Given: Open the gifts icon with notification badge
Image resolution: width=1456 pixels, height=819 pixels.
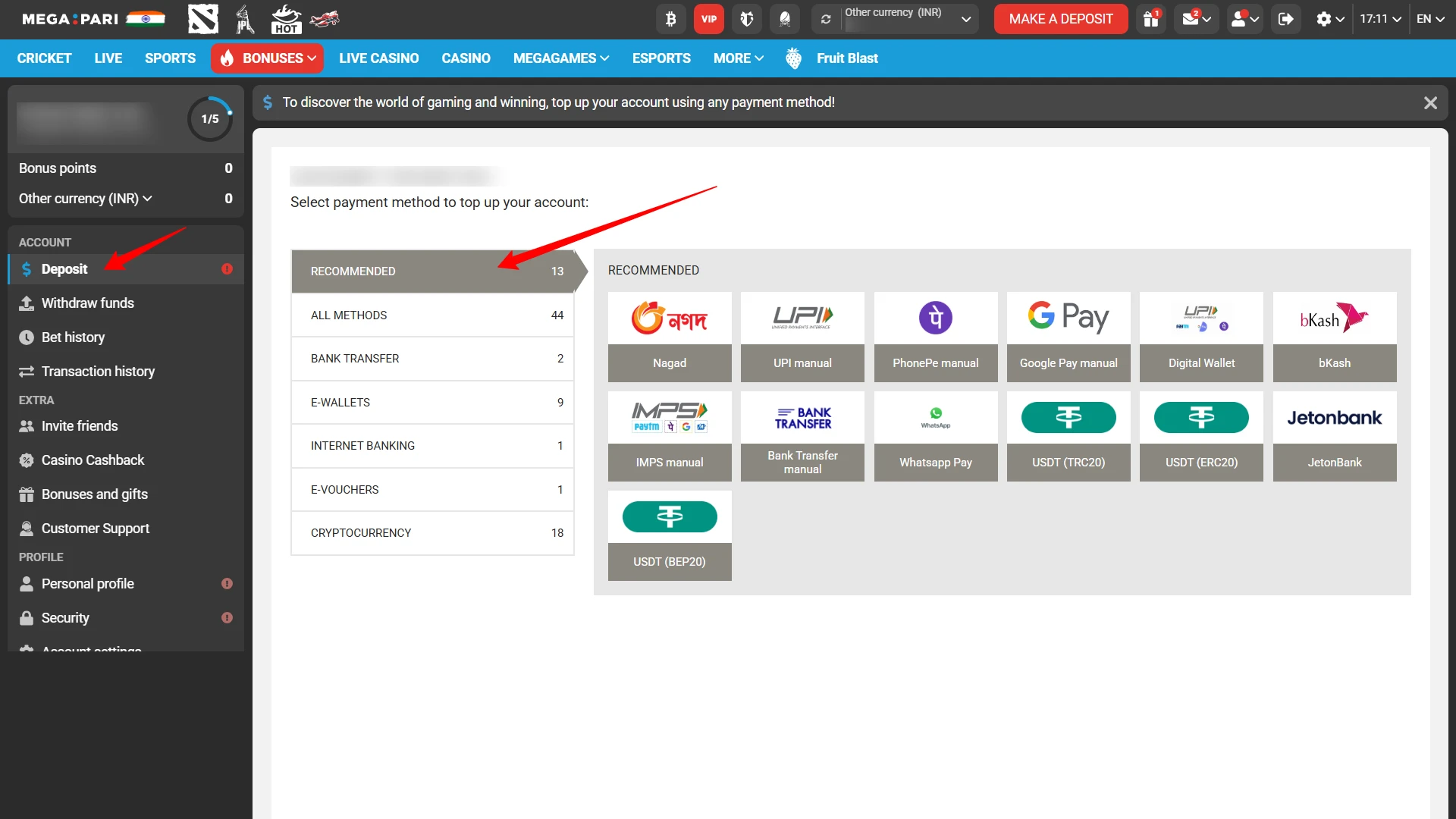Looking at the screenshot, I should pyautogui.click(x=1150, y=19).
